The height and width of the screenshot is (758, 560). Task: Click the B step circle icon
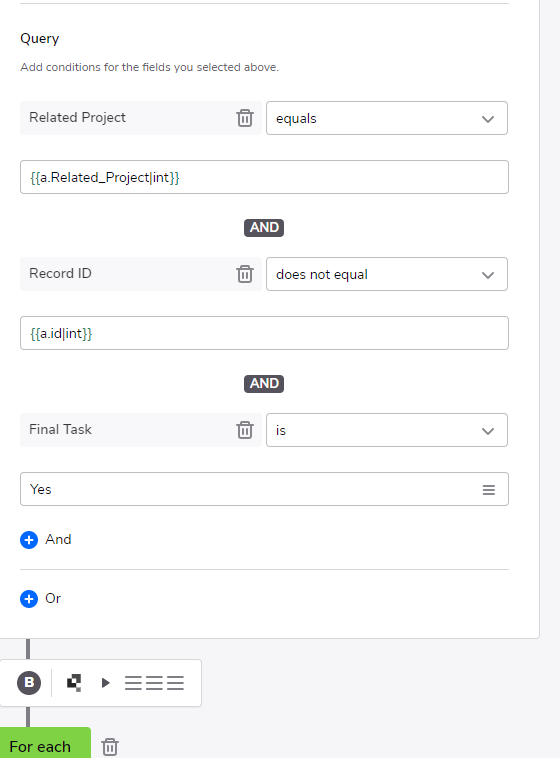29,683
